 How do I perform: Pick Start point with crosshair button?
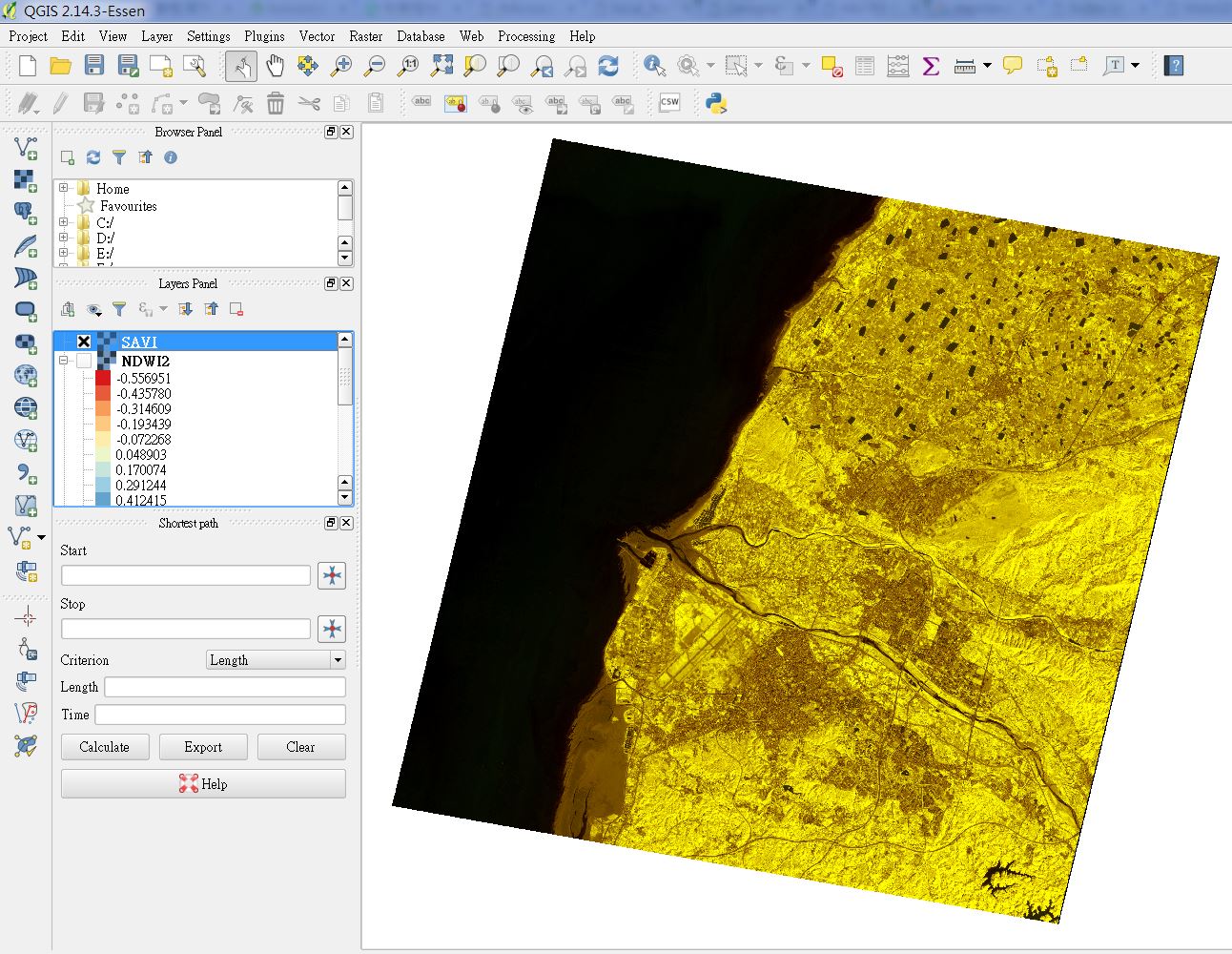click(x=332, y=575)
